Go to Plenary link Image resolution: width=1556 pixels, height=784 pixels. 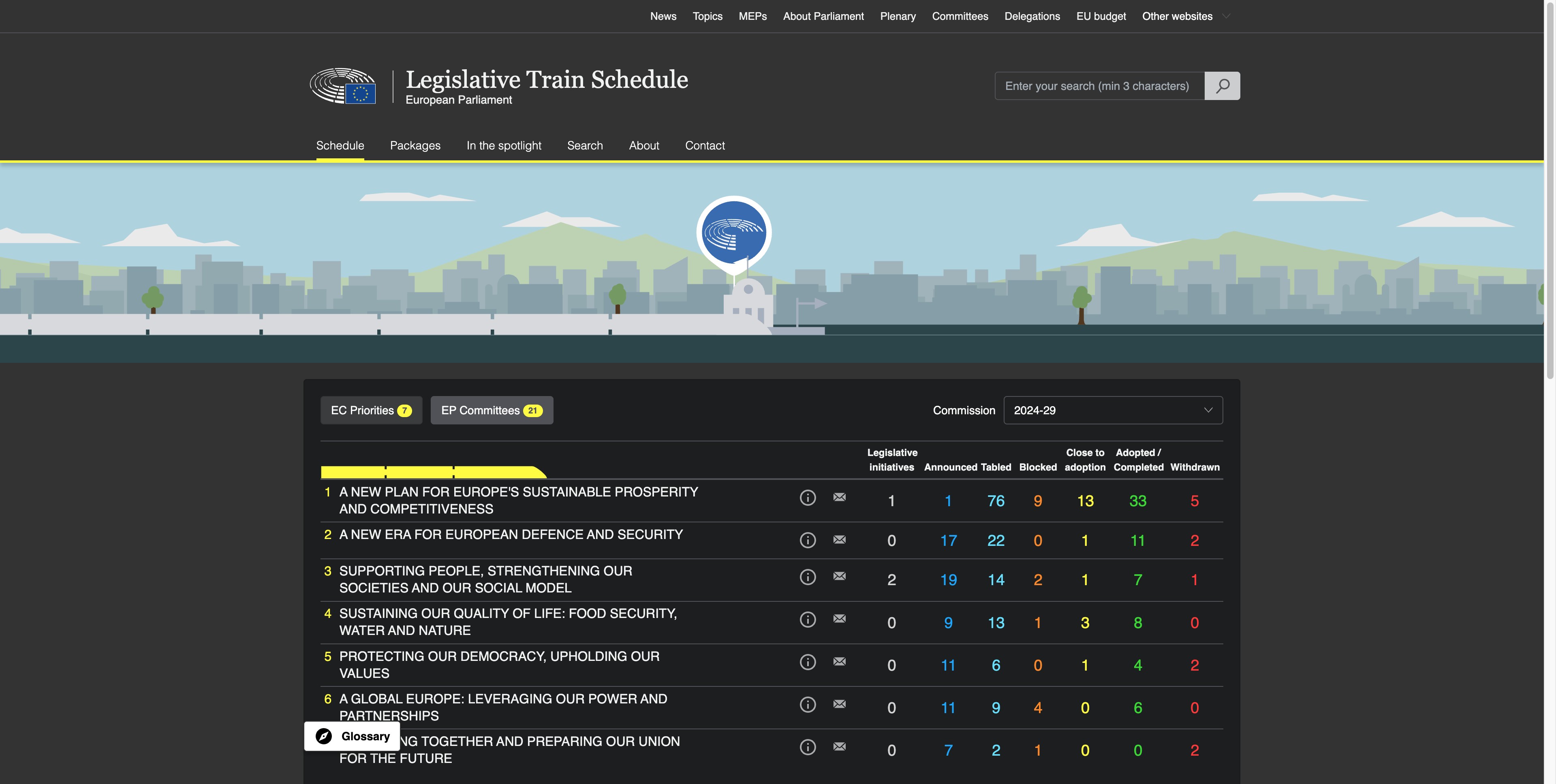(x=898, y=16)
